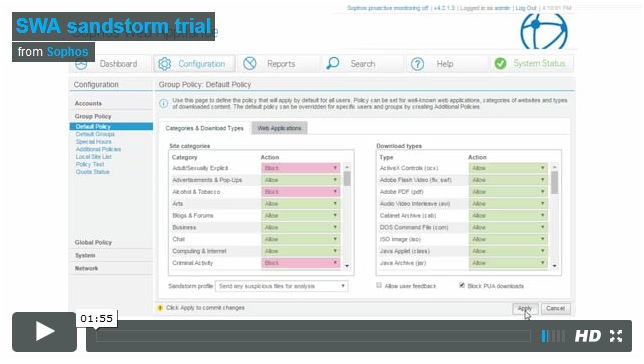
Task: Open ActiveX Controls (ocx) action dropdown
Action: (x=508, y=168)
